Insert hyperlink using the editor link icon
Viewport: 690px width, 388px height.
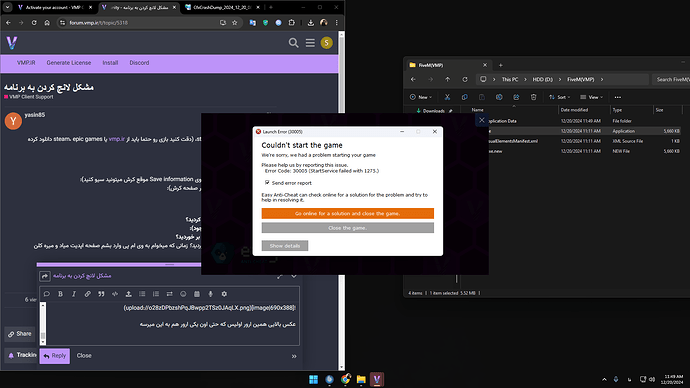coord(88,294)
